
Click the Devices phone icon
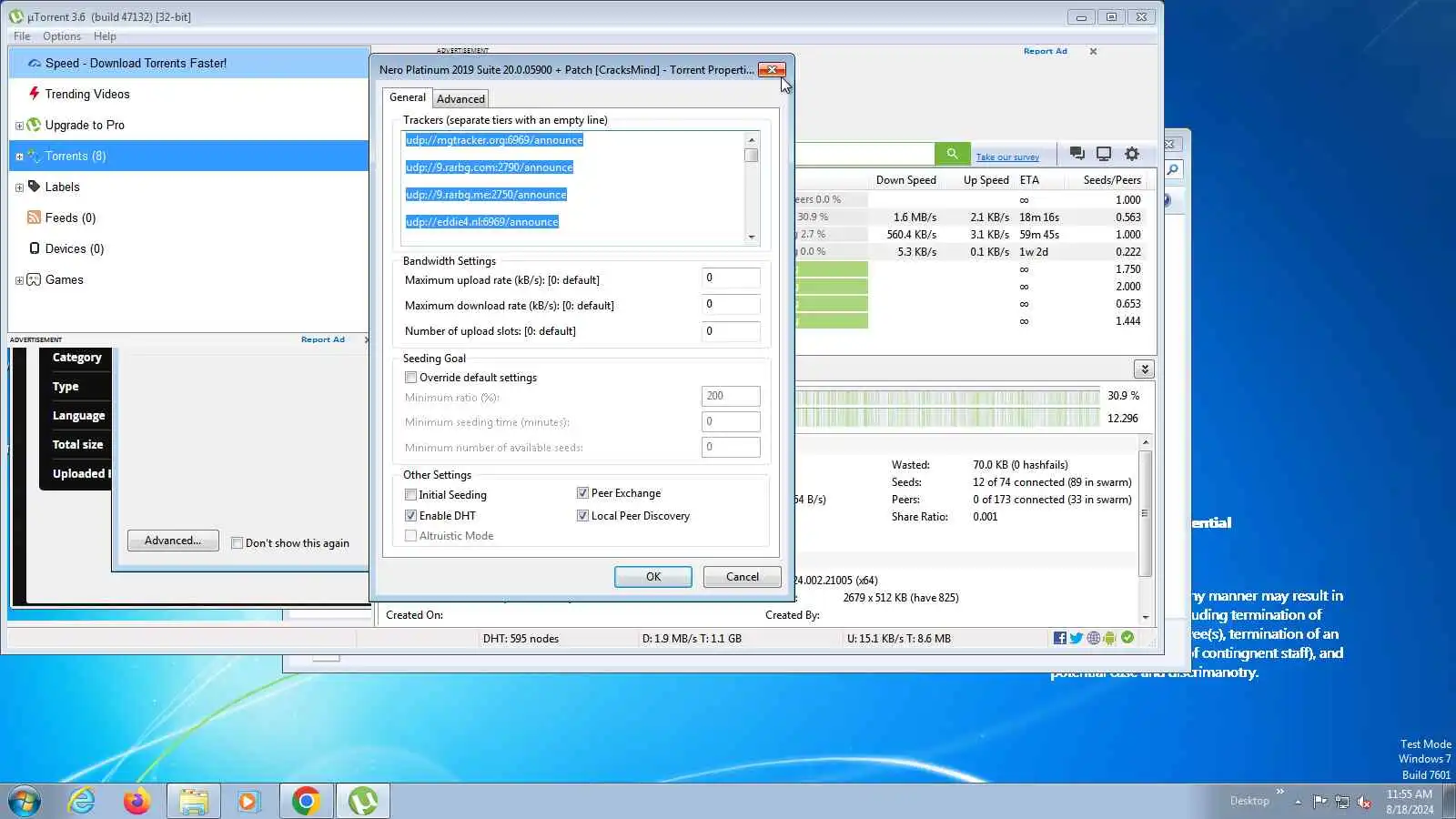pos(35,248)
